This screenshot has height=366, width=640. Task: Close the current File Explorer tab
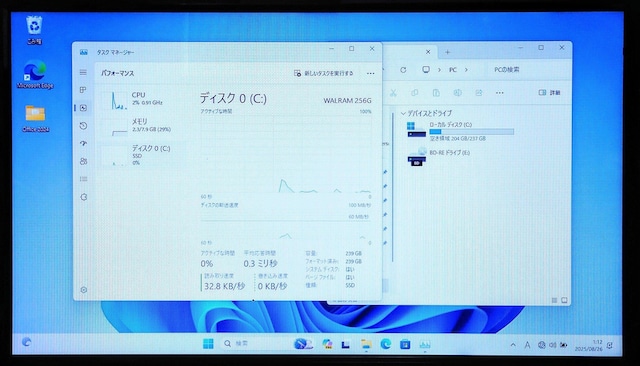pos(428,52)
